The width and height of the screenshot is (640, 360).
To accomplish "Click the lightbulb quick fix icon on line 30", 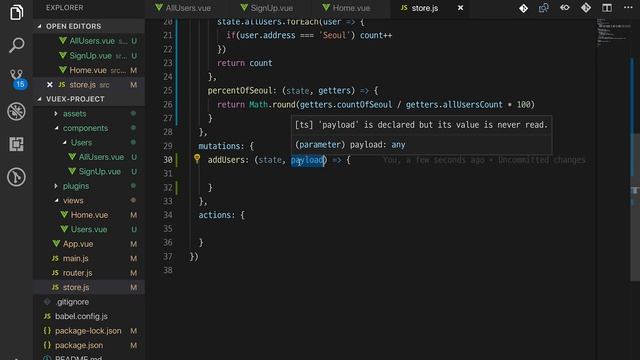I will click(x=197, y=159).
